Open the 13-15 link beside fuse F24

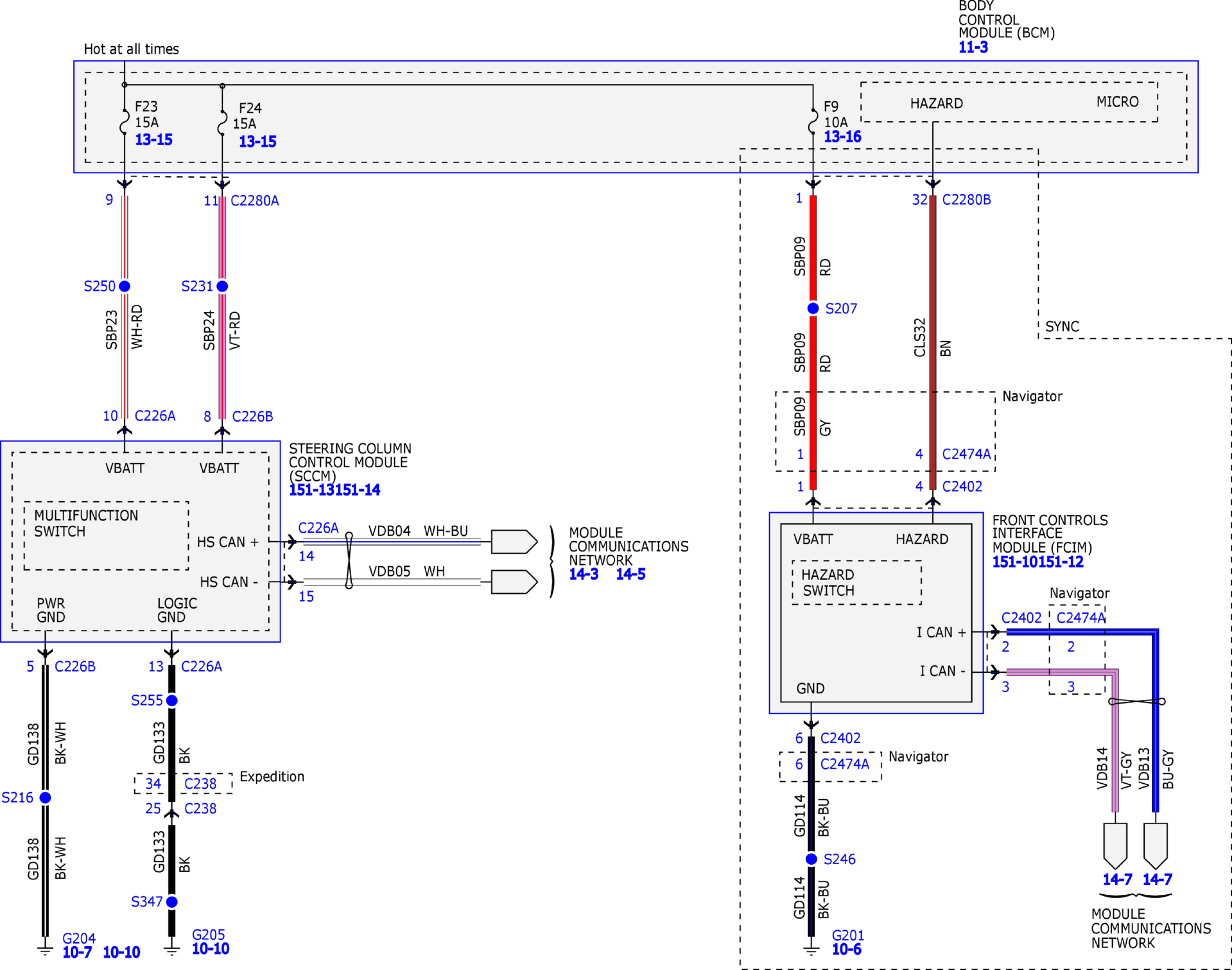(x=257, y=141)
